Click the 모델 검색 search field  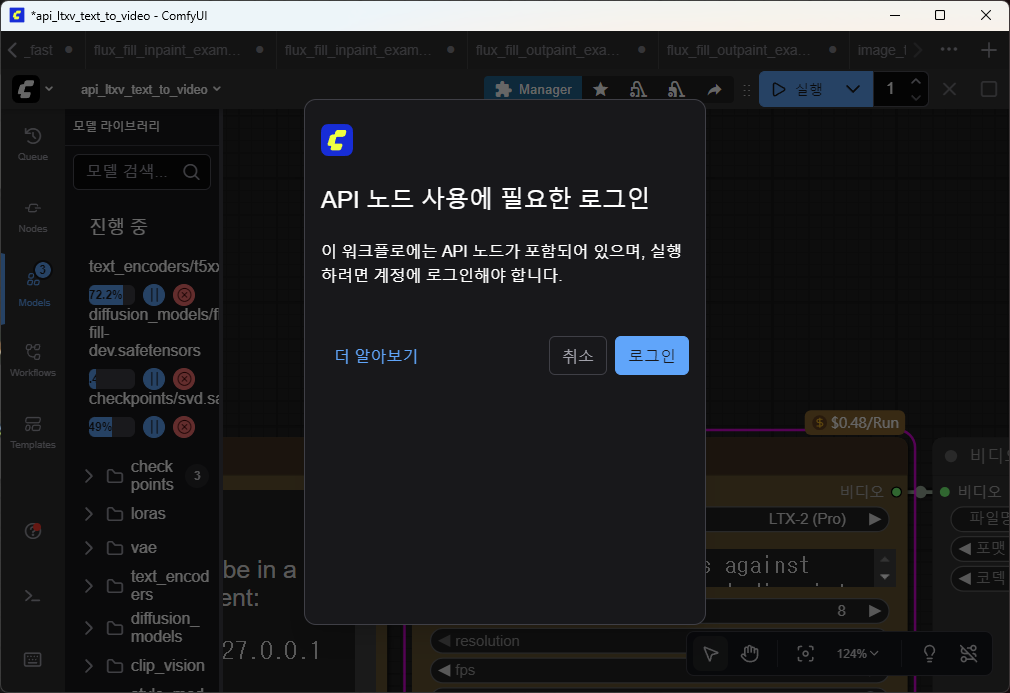coord(130,171)
